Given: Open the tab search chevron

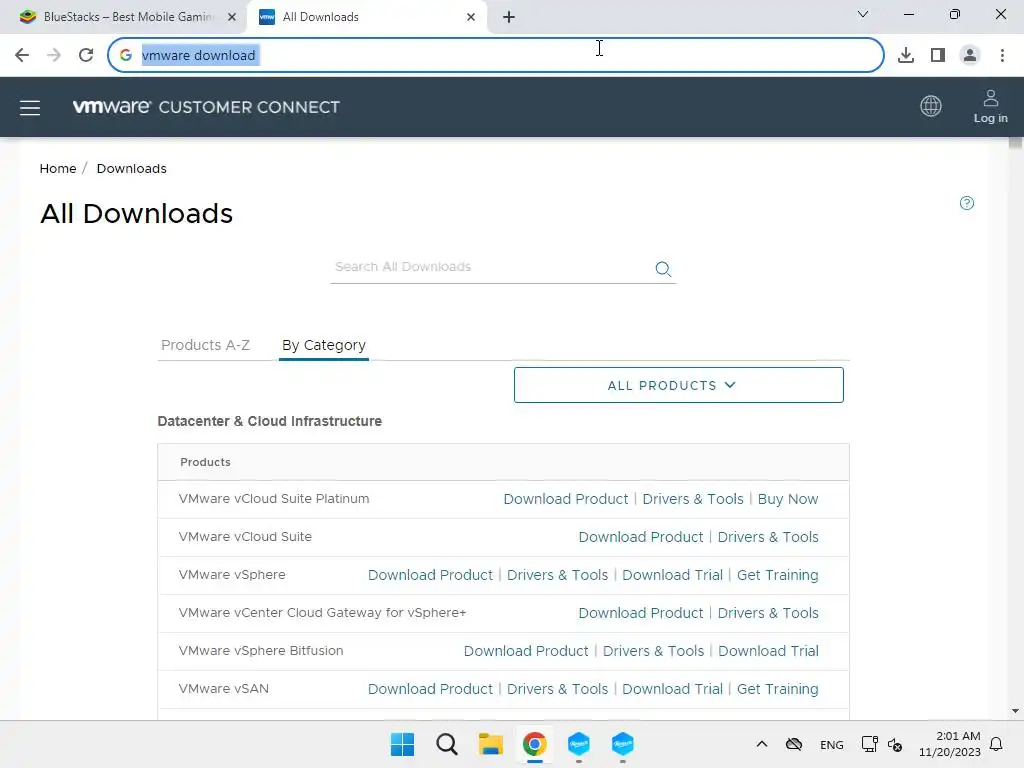Looking at the screenshot, I should (863, 14).
